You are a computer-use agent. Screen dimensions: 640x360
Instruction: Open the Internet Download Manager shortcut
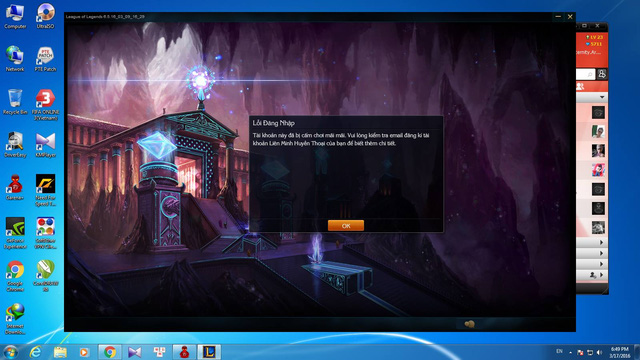click(x=15, y=319)
